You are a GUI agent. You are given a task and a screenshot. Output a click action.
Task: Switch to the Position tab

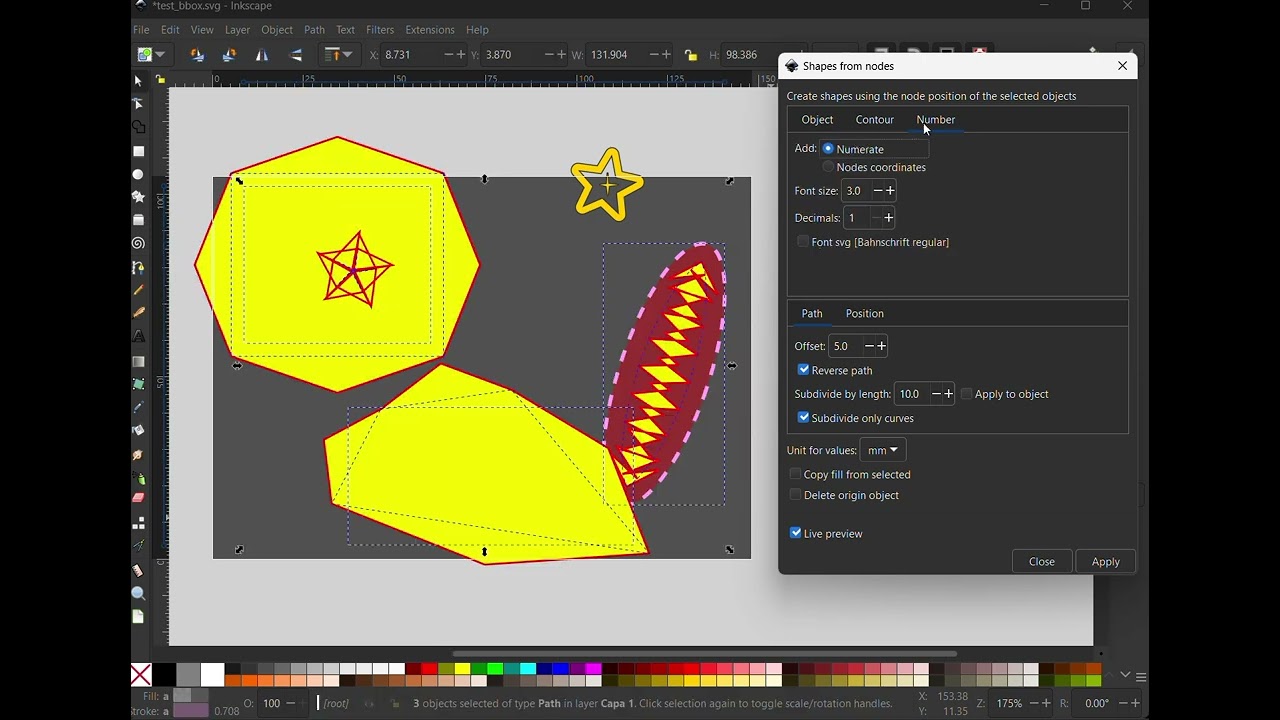[864, 314]
